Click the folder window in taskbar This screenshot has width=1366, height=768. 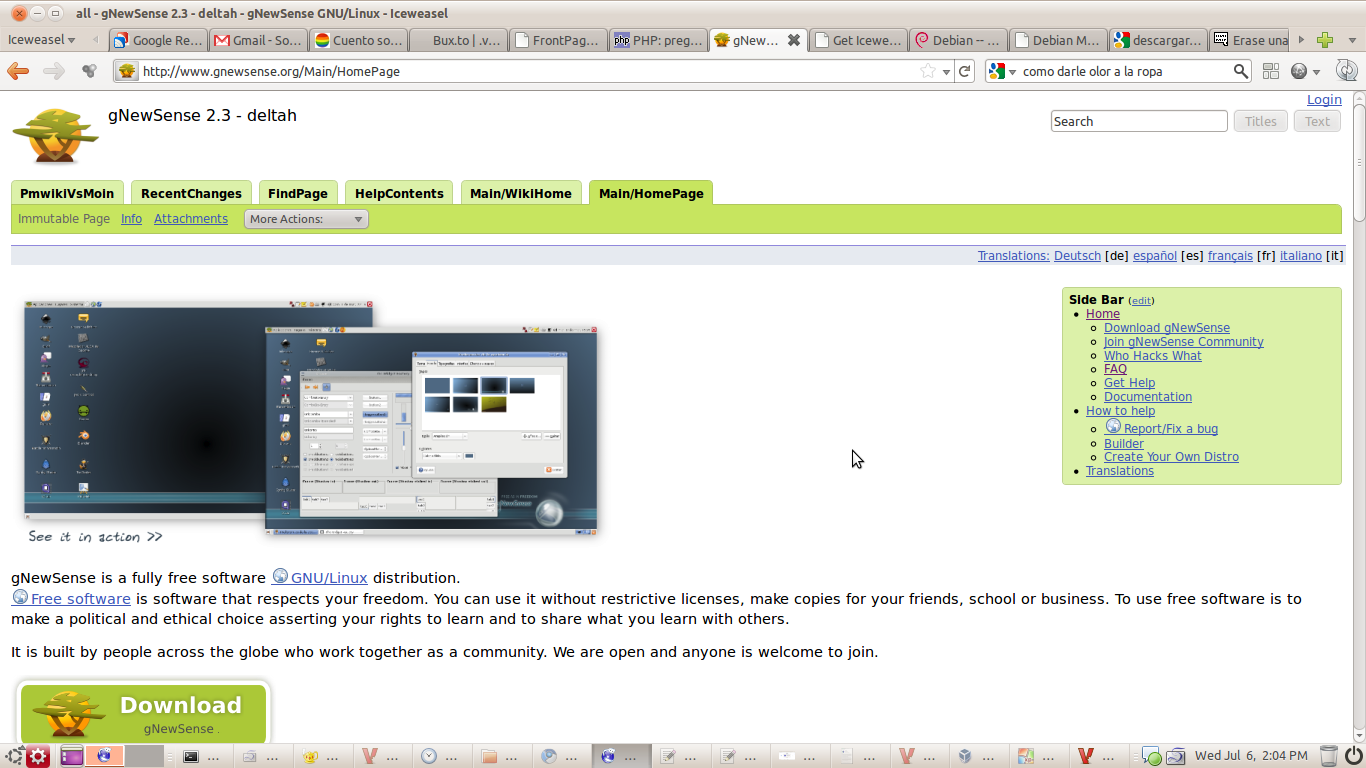tap(499, 756)
